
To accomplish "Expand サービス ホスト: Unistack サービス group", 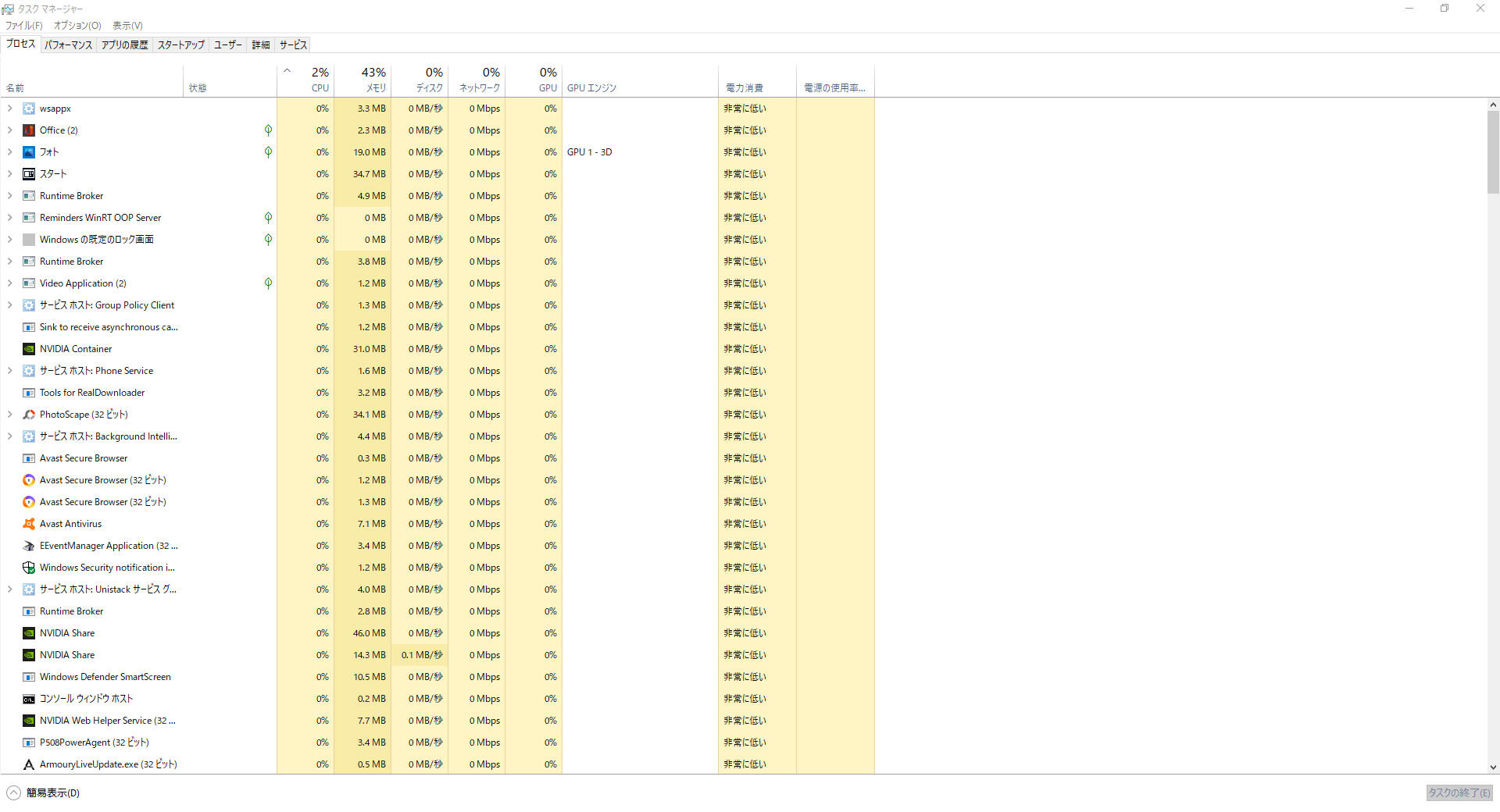I will (x=9, y=589).
